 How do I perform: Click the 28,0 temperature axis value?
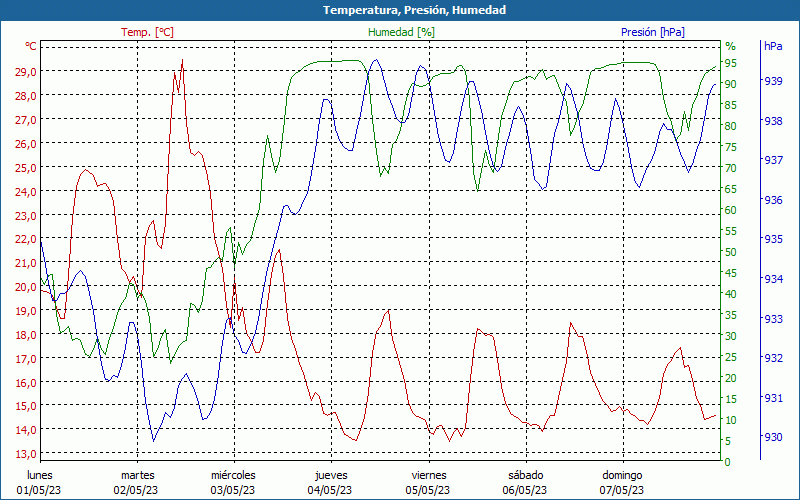click(25, 96)
